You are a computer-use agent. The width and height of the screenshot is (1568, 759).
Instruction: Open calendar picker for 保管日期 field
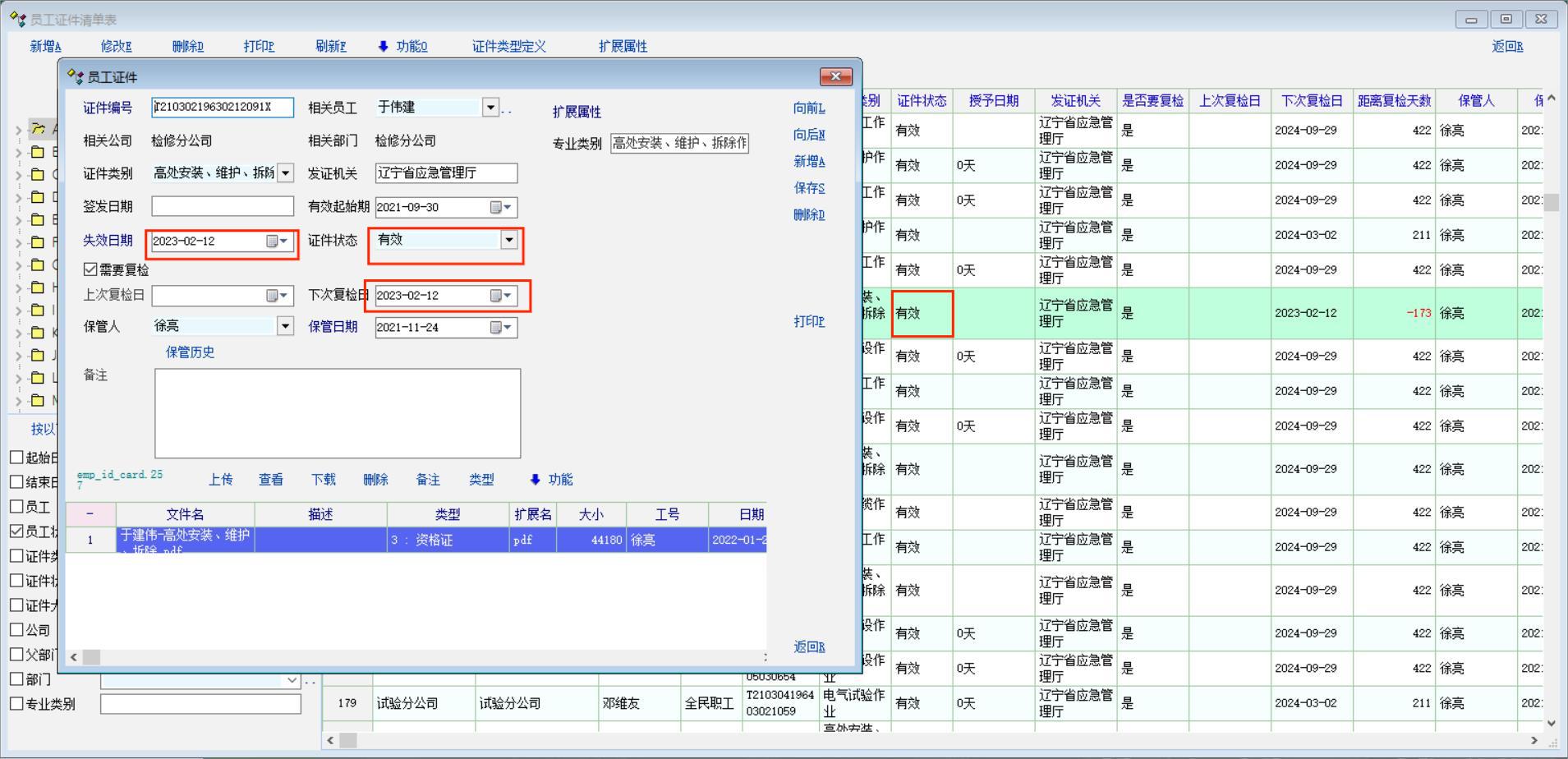(501, 328)
